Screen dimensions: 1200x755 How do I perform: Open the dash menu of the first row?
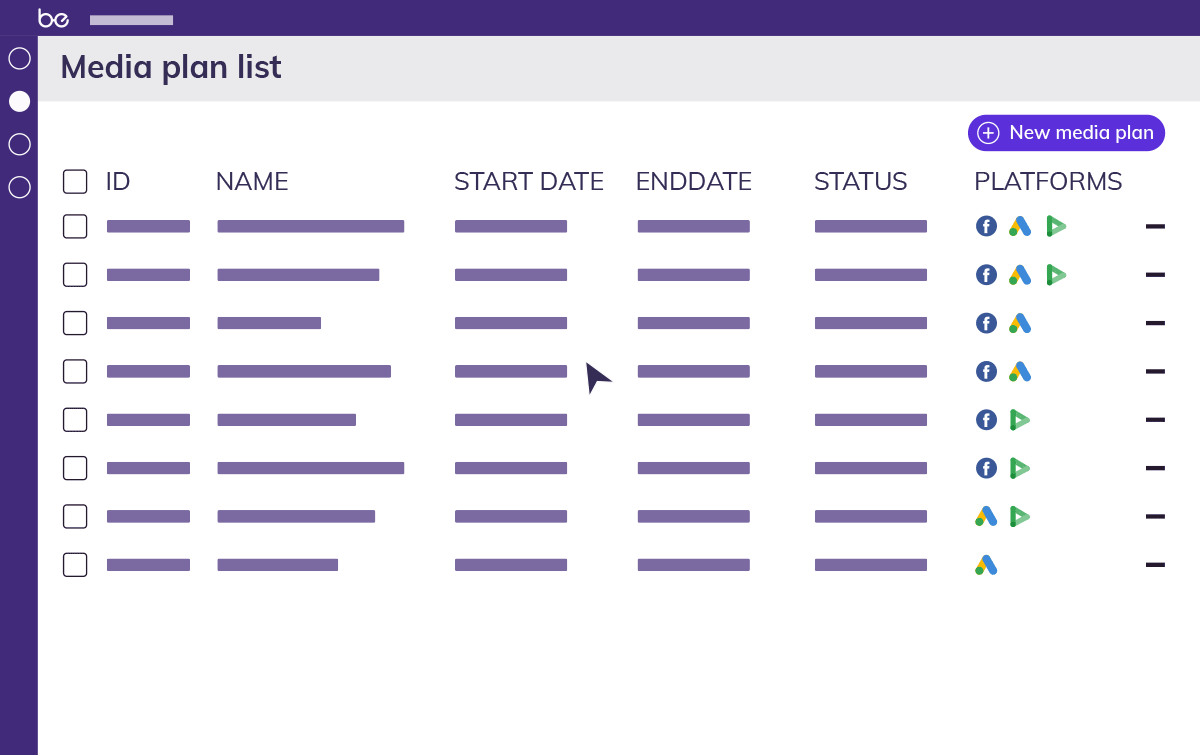pos(1155,227)
